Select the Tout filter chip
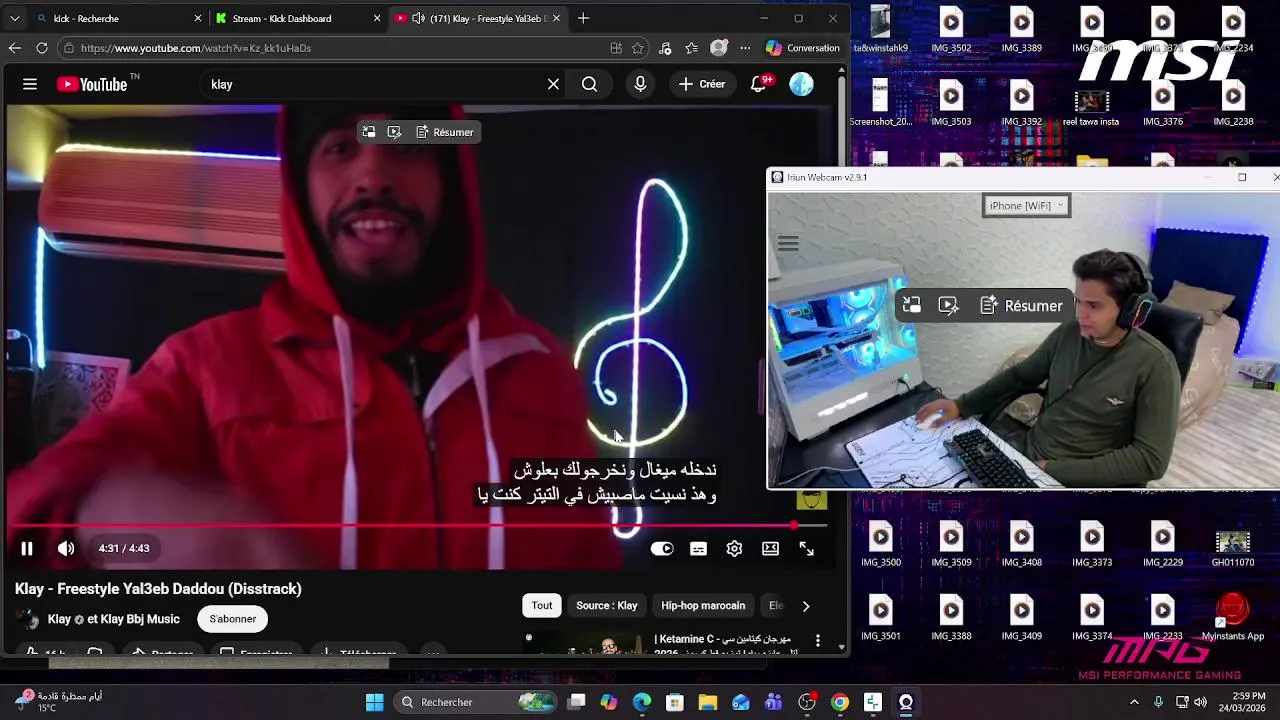Image resolution: width=1280 pixels, height=720 pixels. coord(542,605)
